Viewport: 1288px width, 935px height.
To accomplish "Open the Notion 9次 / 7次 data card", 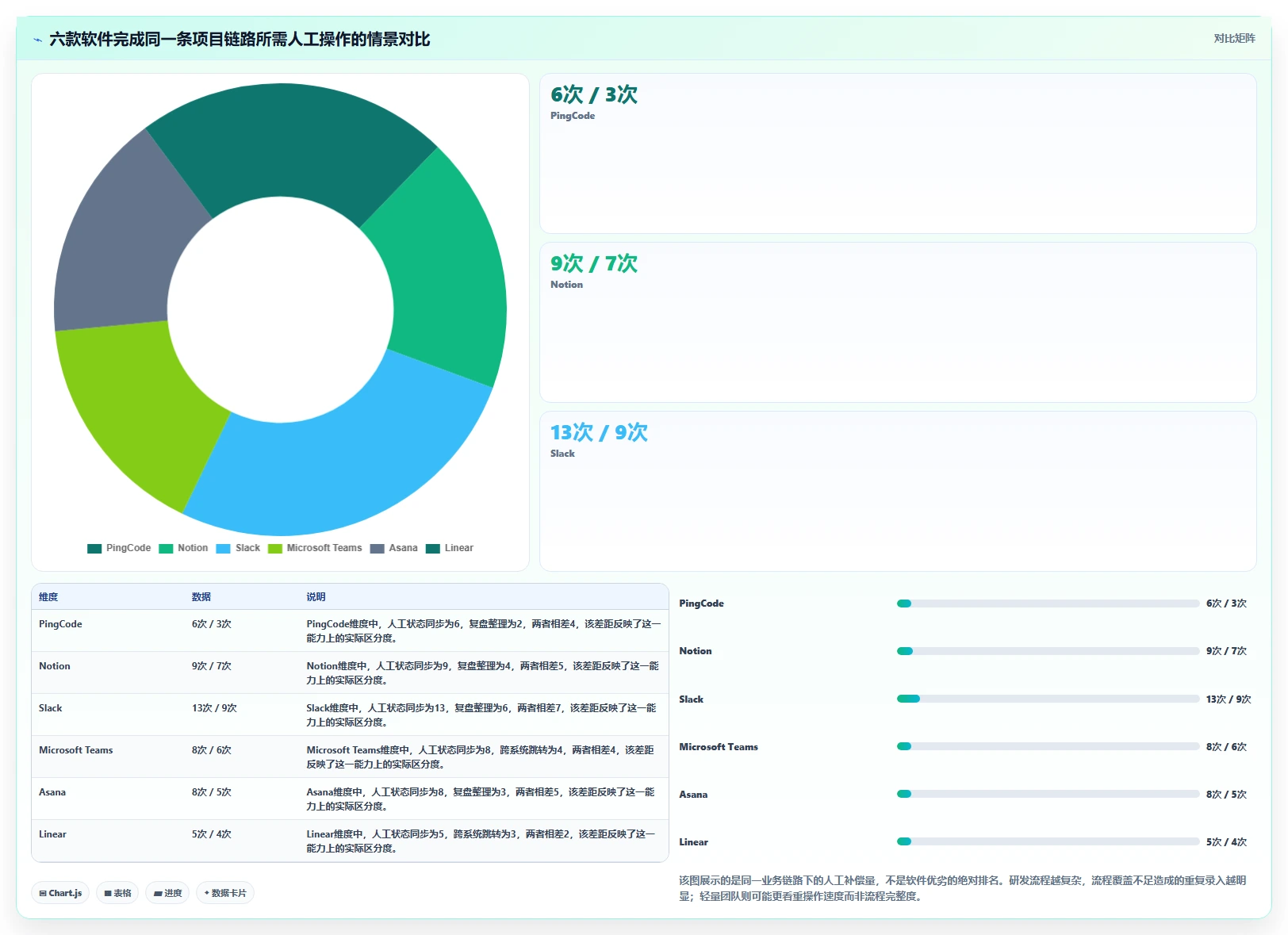I will click(898, 322).
